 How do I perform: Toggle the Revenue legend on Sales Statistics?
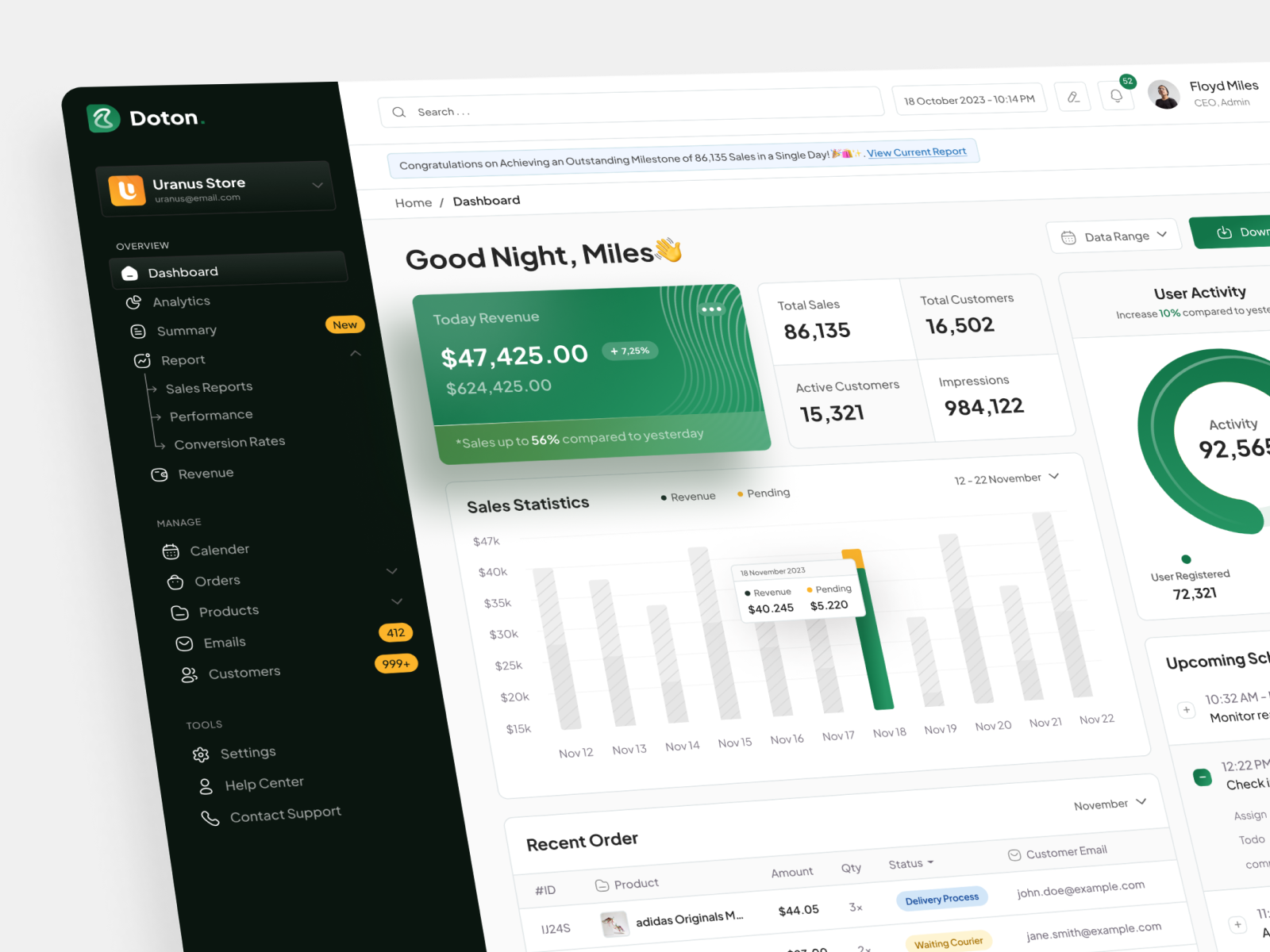click(687, 495)
